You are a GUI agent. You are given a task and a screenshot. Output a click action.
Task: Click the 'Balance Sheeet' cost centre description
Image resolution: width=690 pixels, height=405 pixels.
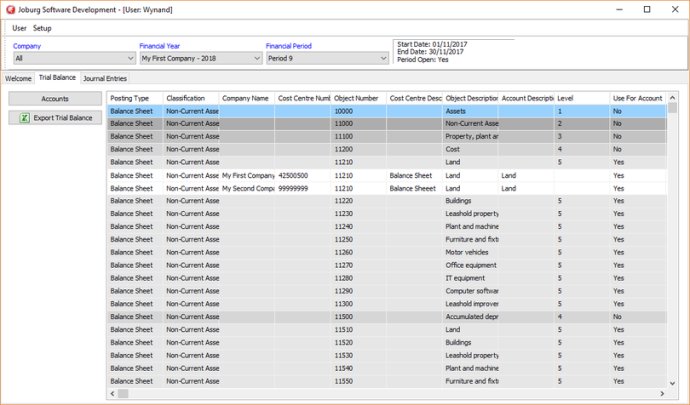click(415, 188)
